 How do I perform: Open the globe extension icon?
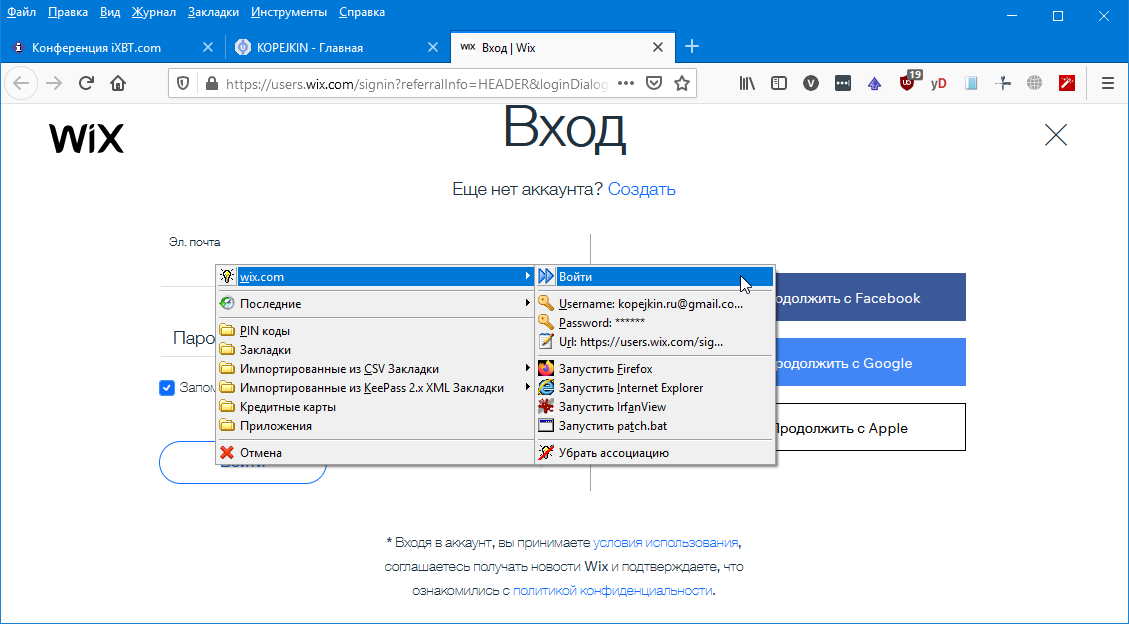coord(1035,83)
